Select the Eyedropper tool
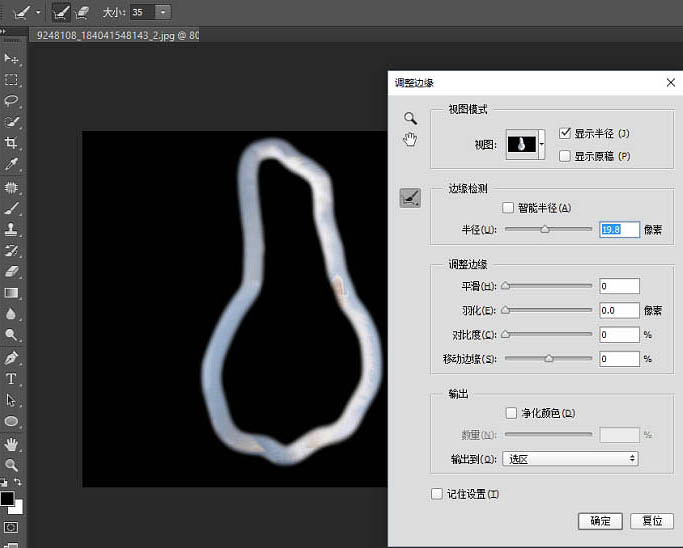The image size is (683, 548). point(12,165)
